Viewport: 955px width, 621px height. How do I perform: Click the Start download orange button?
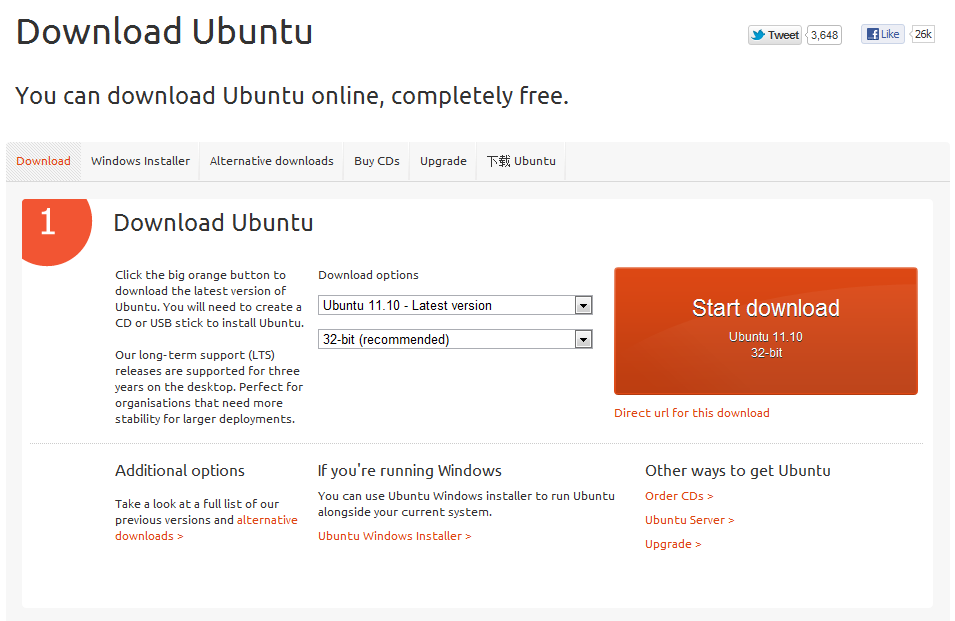coord(766,331)
